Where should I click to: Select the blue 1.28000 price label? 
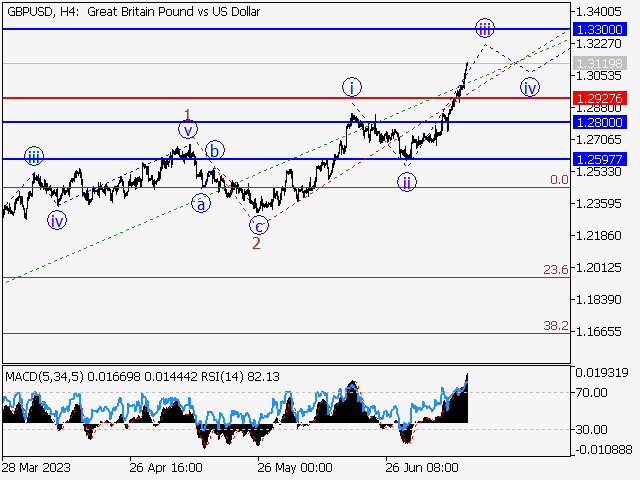point(600,122)
